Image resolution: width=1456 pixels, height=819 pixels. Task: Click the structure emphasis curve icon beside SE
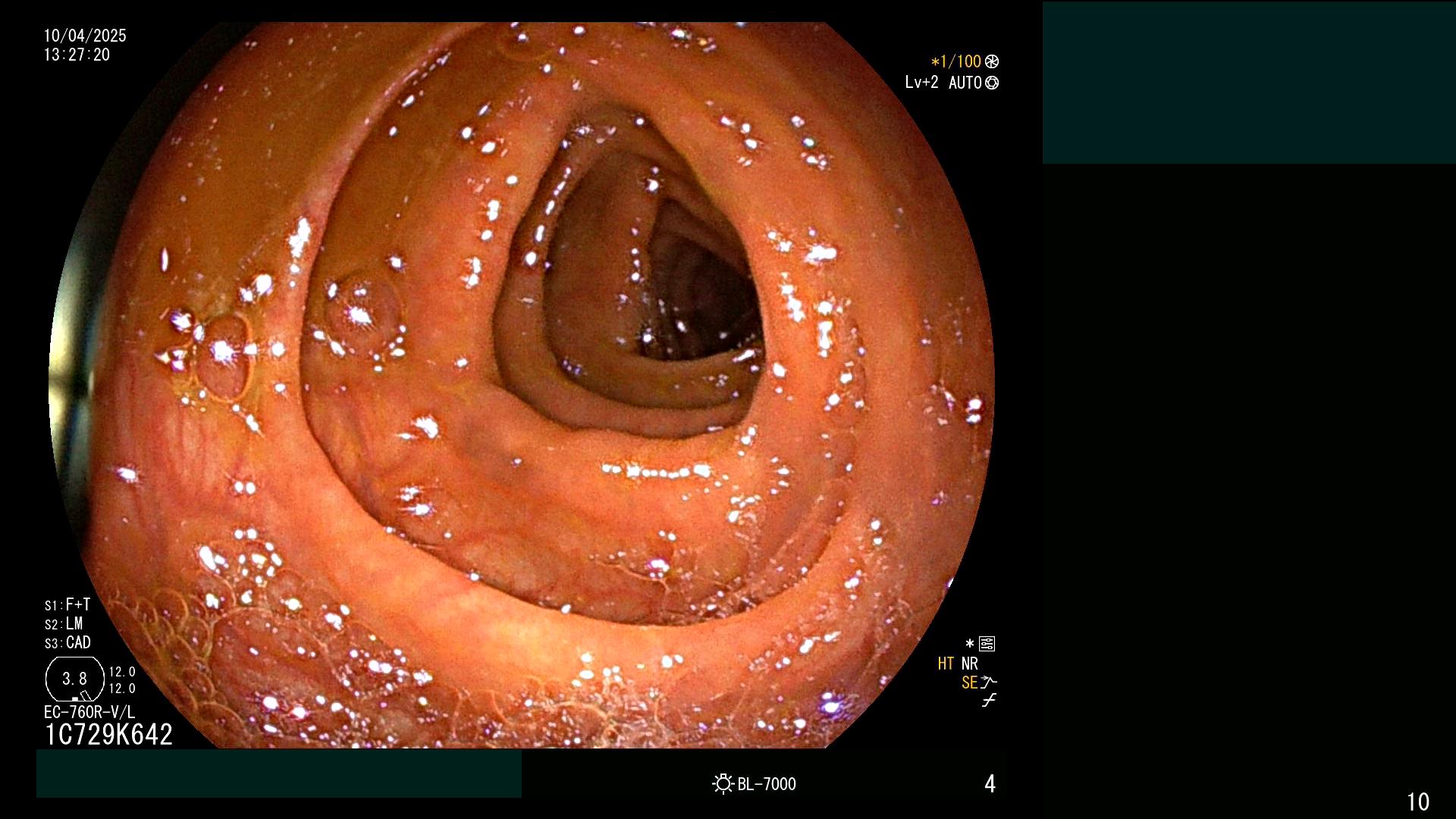point(989,682)
